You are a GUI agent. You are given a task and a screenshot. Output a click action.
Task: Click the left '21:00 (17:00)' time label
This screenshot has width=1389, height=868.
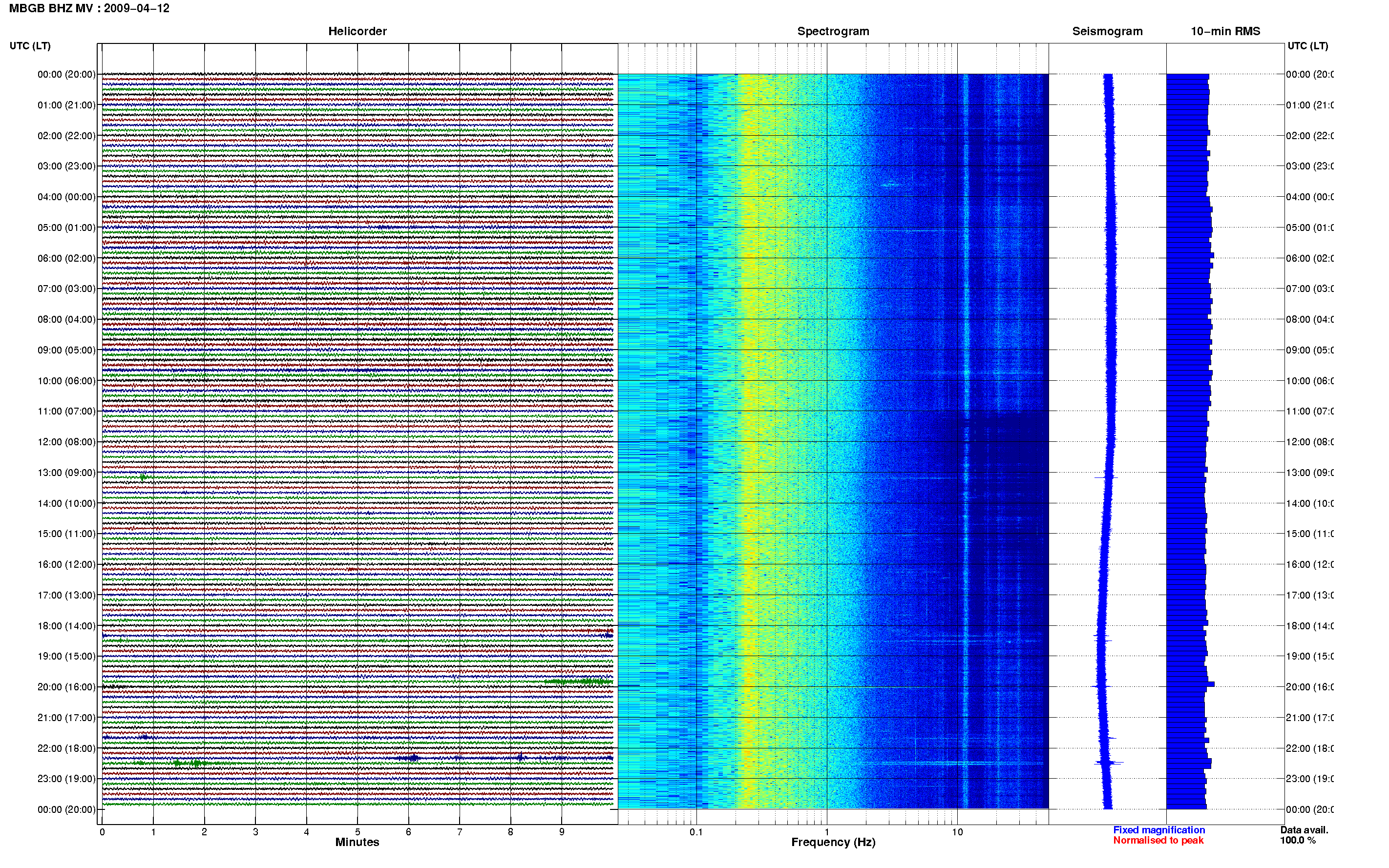tap(66, 718)
